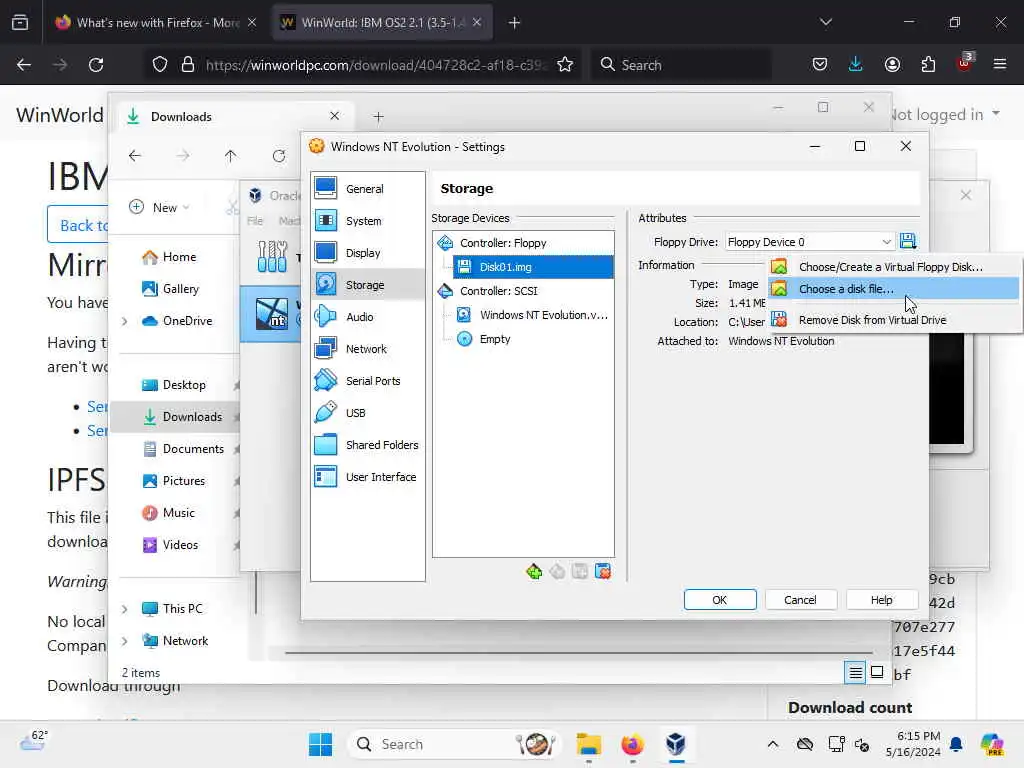Expand Network tree node in Explorer
The height and width of the screenshot is (768, 1024).
pos(125,641)
